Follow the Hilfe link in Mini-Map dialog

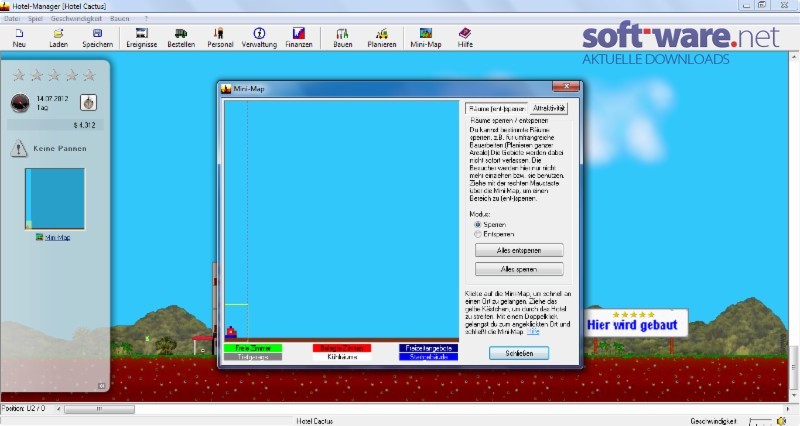[533, 332]
